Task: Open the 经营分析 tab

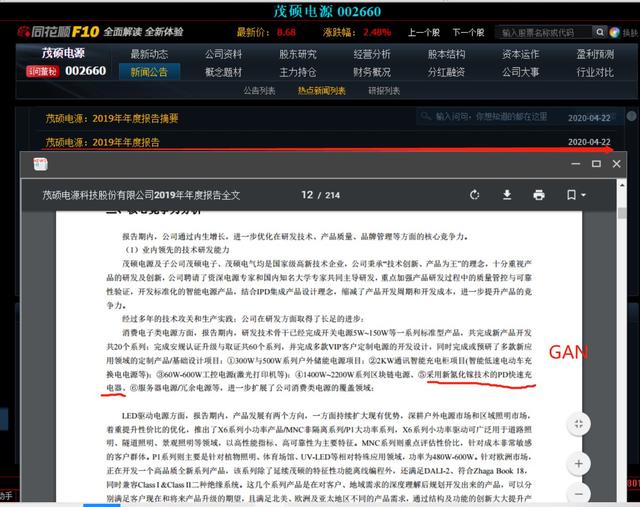Action: coord(372,54)
